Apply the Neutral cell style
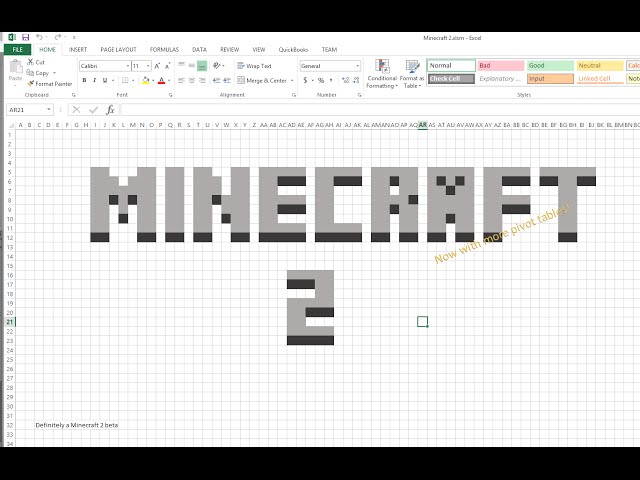The image size is (640, 480). pyautogui.click(x=600, y=65)
